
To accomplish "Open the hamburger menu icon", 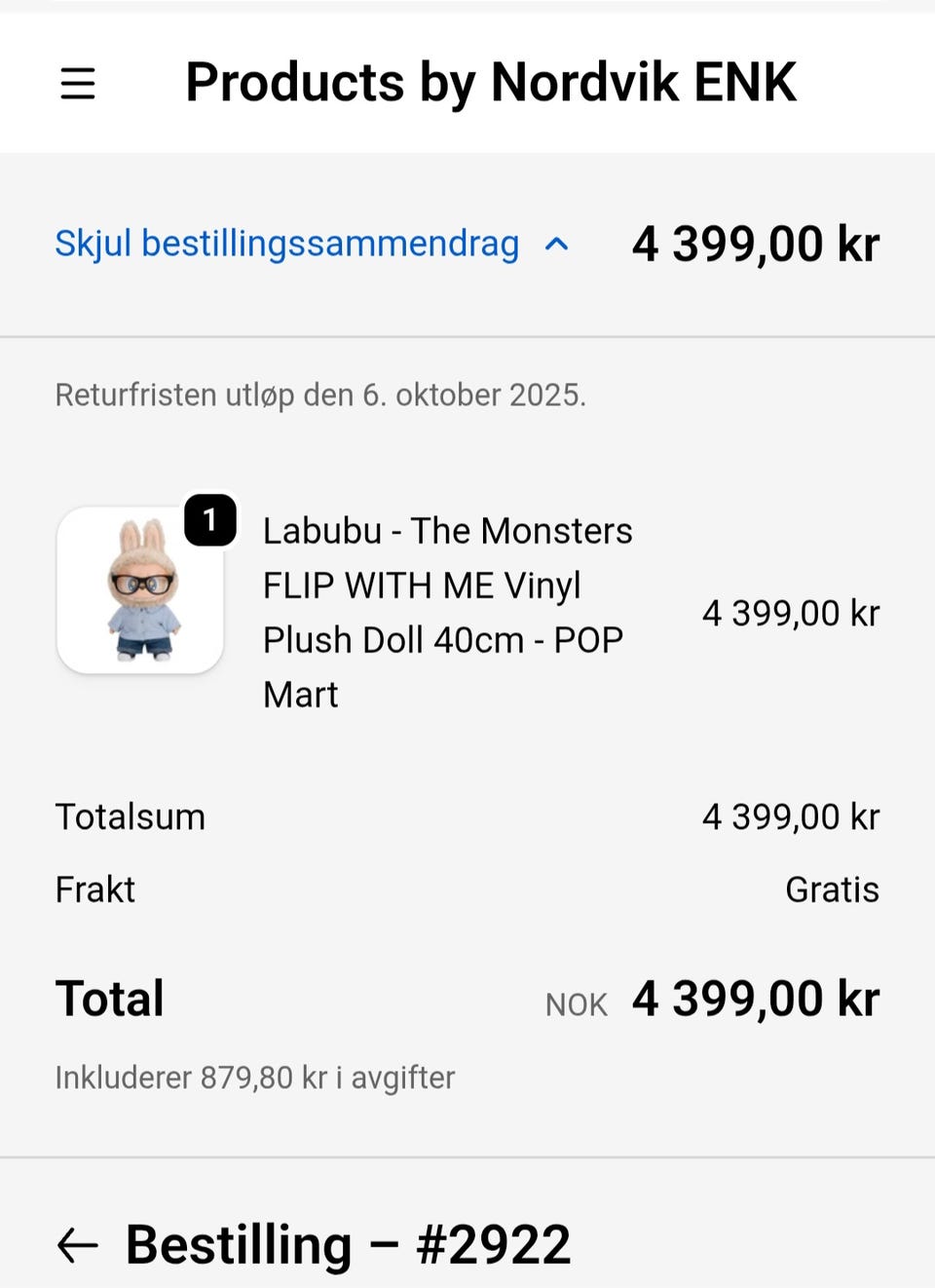I will [x=78, y=83].
